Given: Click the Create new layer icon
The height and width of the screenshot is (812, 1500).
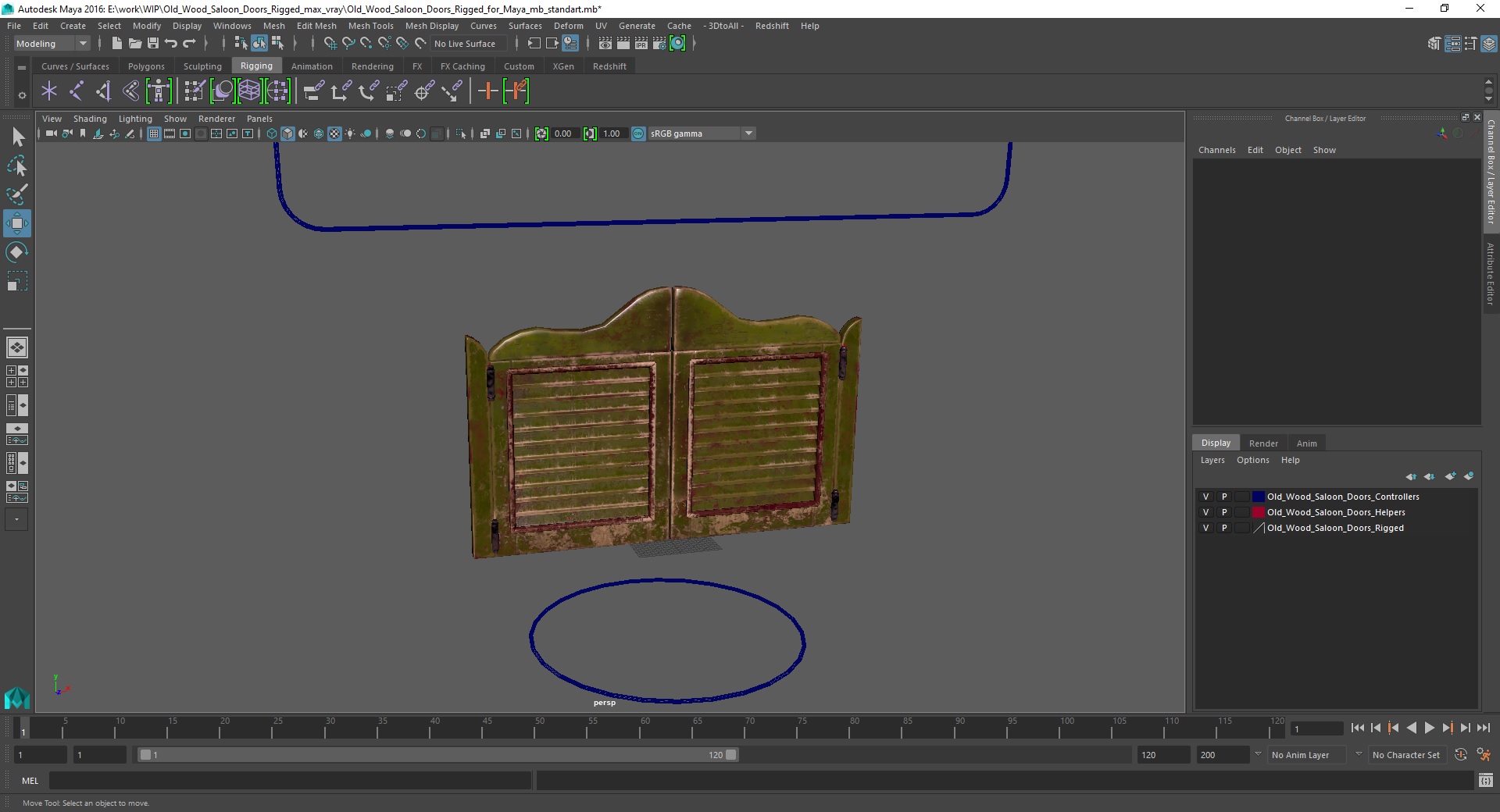Looking at the screenshot, I should [x=1450, y=476].
